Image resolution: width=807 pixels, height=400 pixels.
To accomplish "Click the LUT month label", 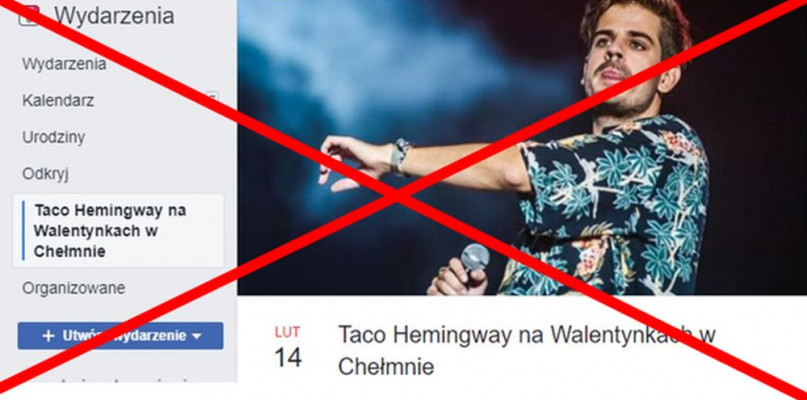I will coord(287,333).
